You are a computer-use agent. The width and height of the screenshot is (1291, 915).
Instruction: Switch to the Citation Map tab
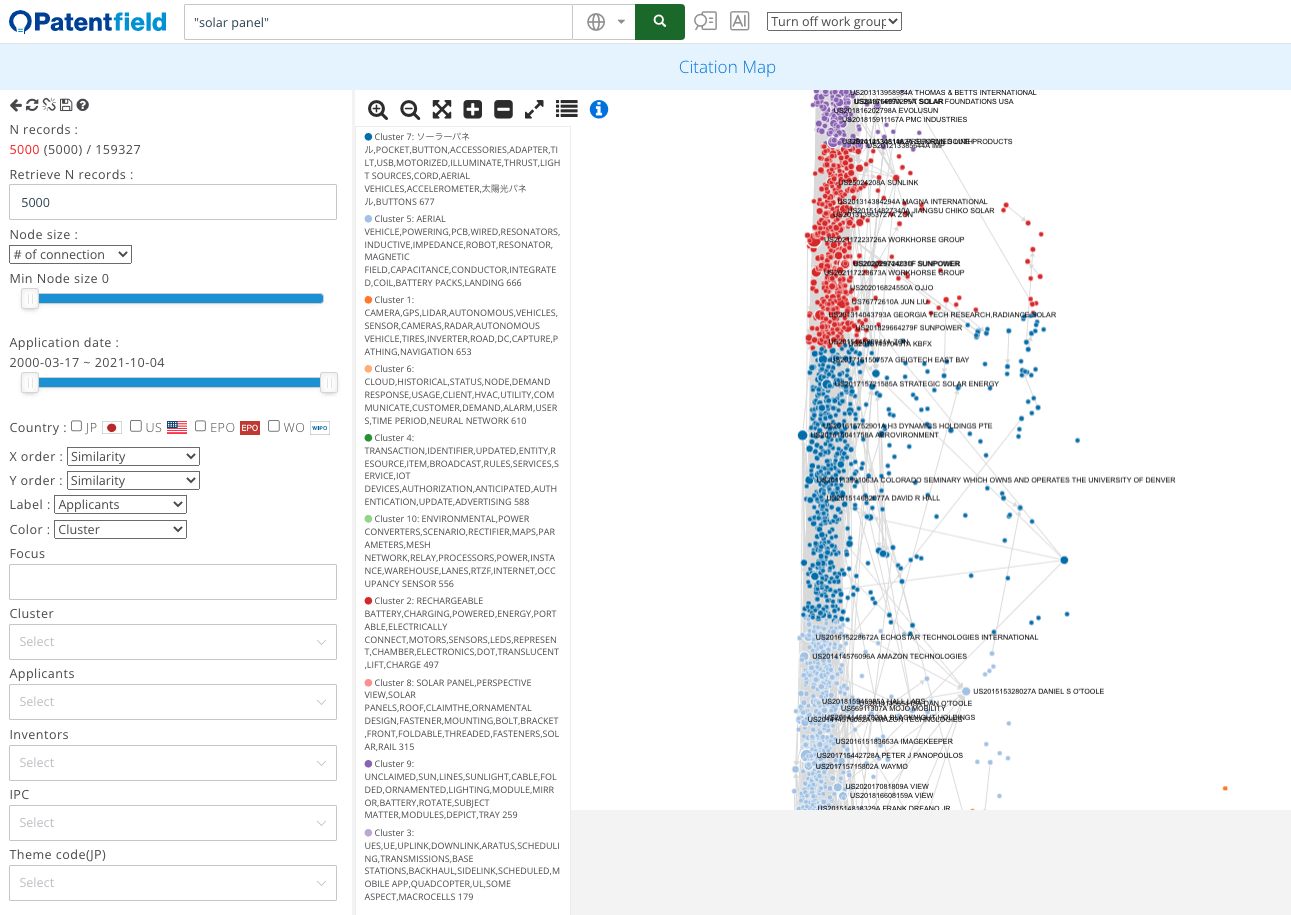pyautogui.click(x=727, y=66)
